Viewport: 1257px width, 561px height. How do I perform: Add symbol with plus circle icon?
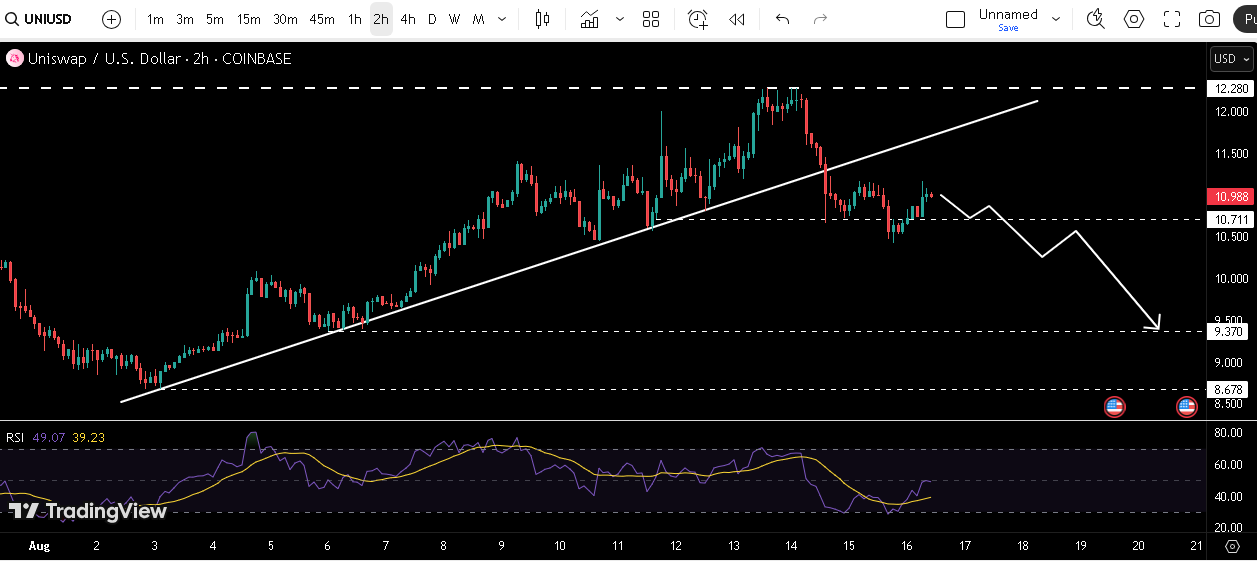[x=112, y=19]
